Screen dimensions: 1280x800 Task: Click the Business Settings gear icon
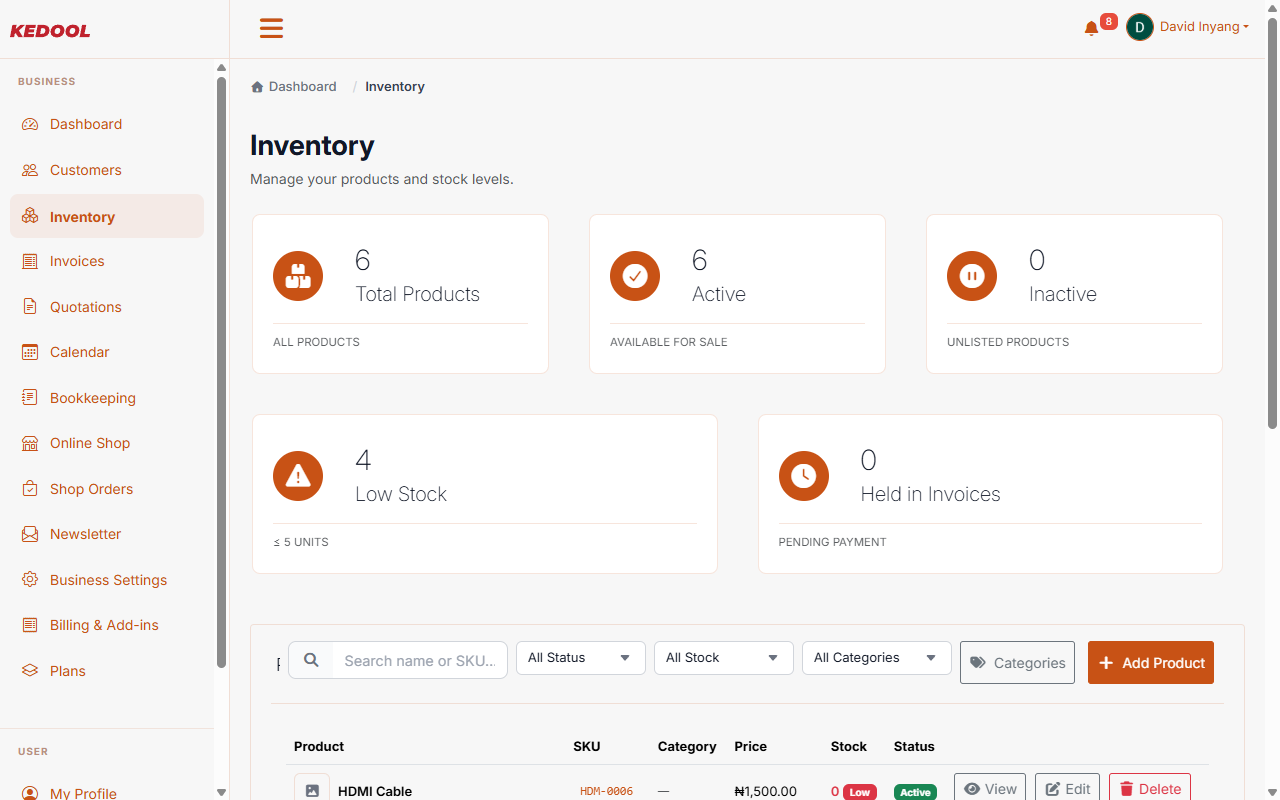pos(30,580)
